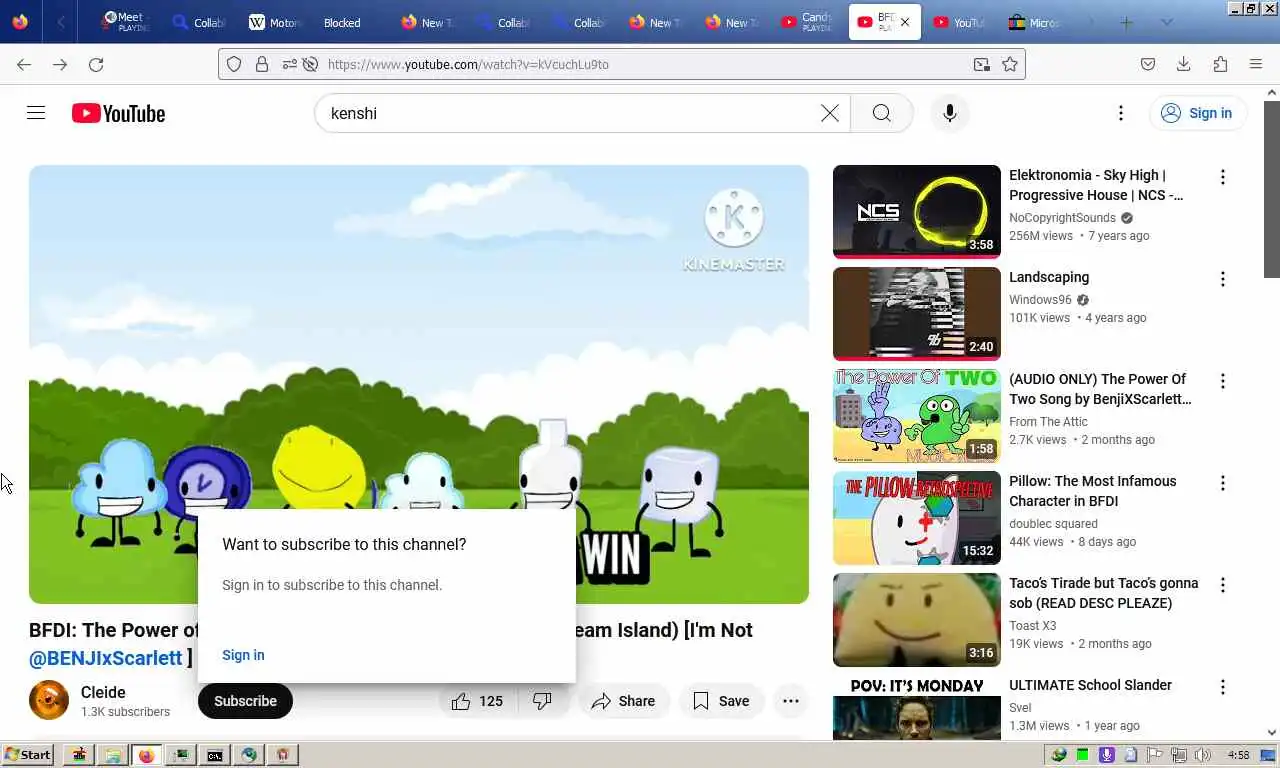The height and width of the screenshot is (768, 1280).
Task: View site security padlock info
Action: 262,64
